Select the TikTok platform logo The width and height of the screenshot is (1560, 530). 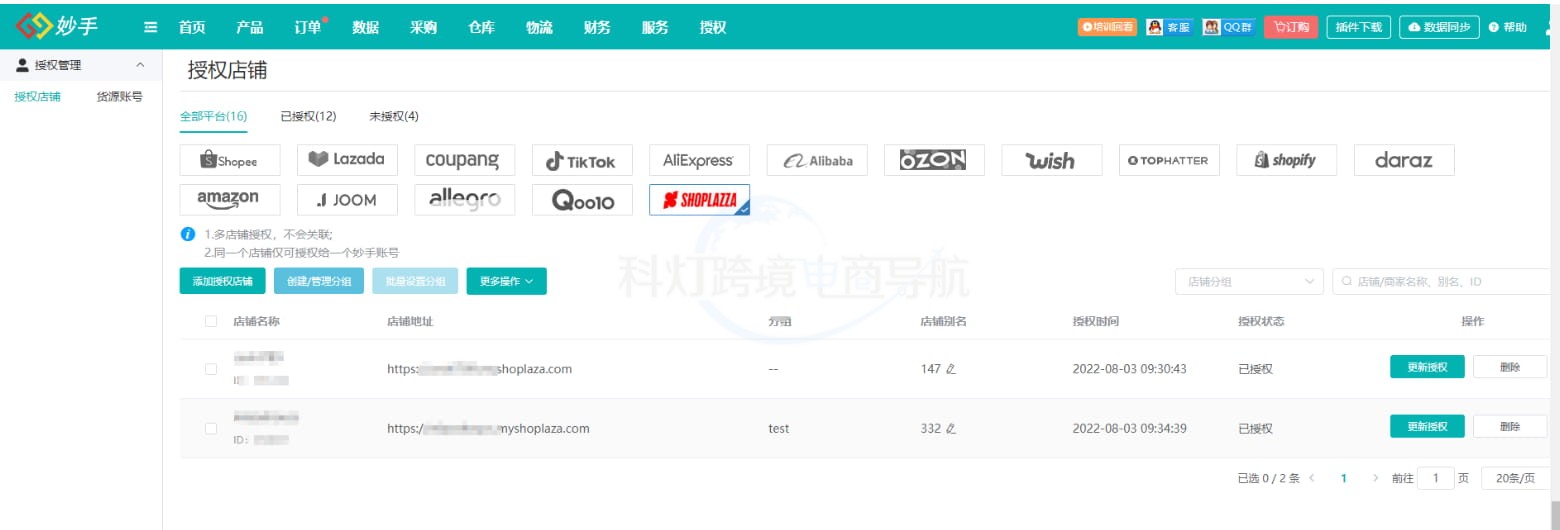tap(582, 160)
